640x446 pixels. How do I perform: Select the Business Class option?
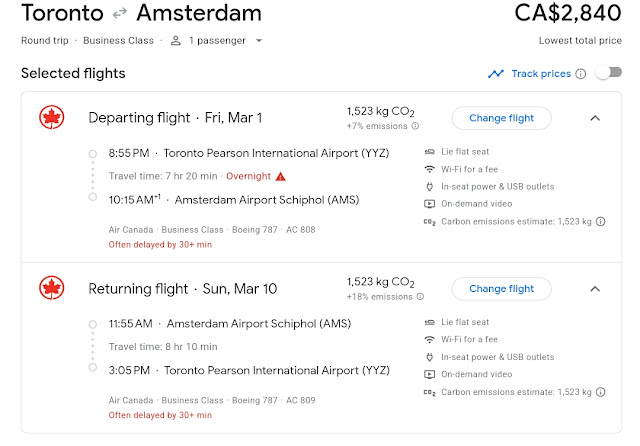point(120,41)
